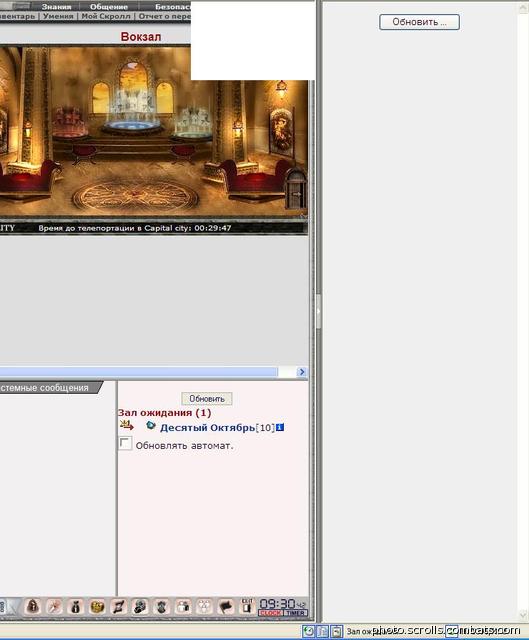
Task: Click the black flag icon in bottom toolbar
Action: 225,607
